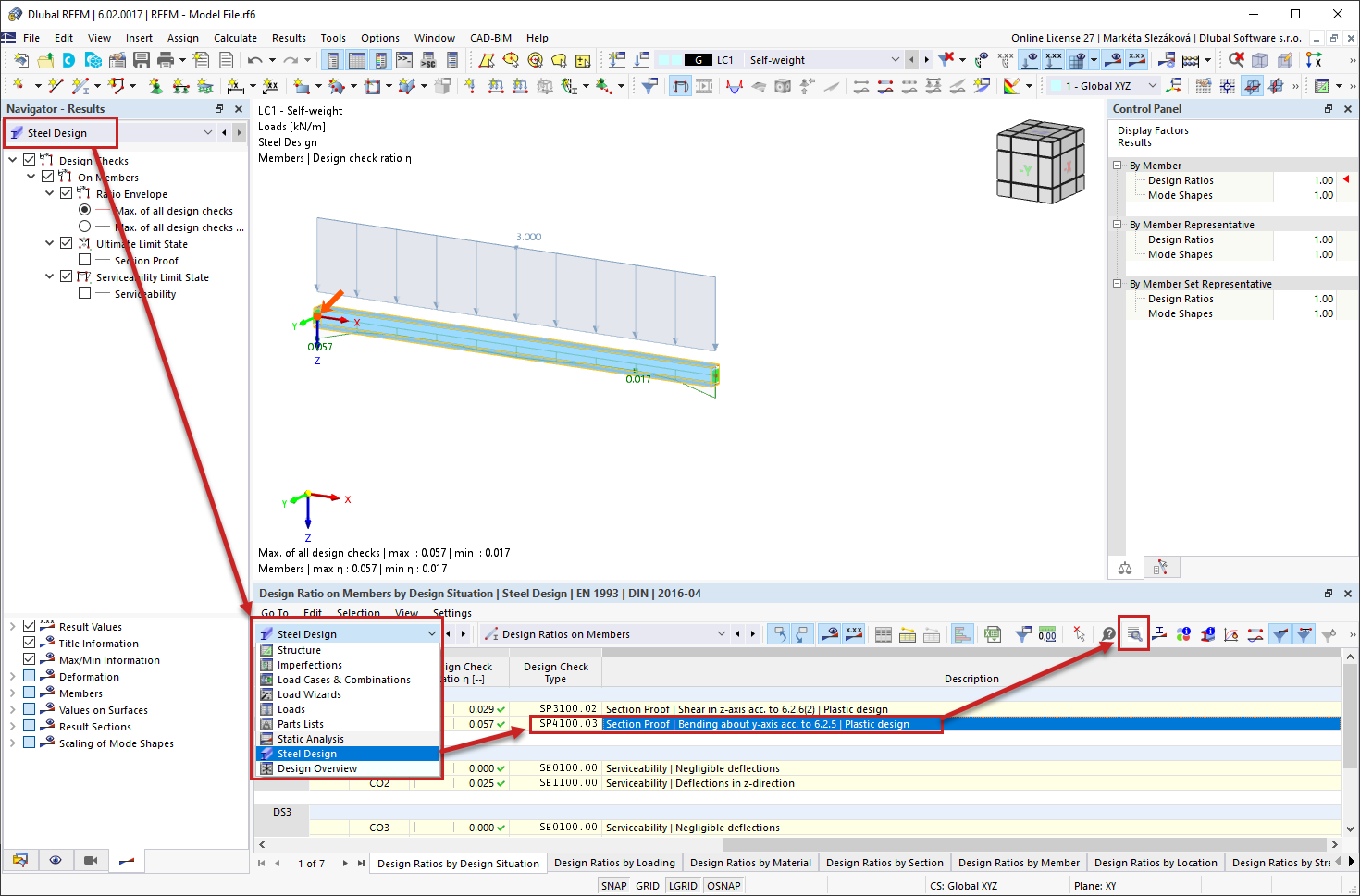Click the SE1100.00 deflections in z-direction row
Screen dimensions: 1360x896
(797, 783)
